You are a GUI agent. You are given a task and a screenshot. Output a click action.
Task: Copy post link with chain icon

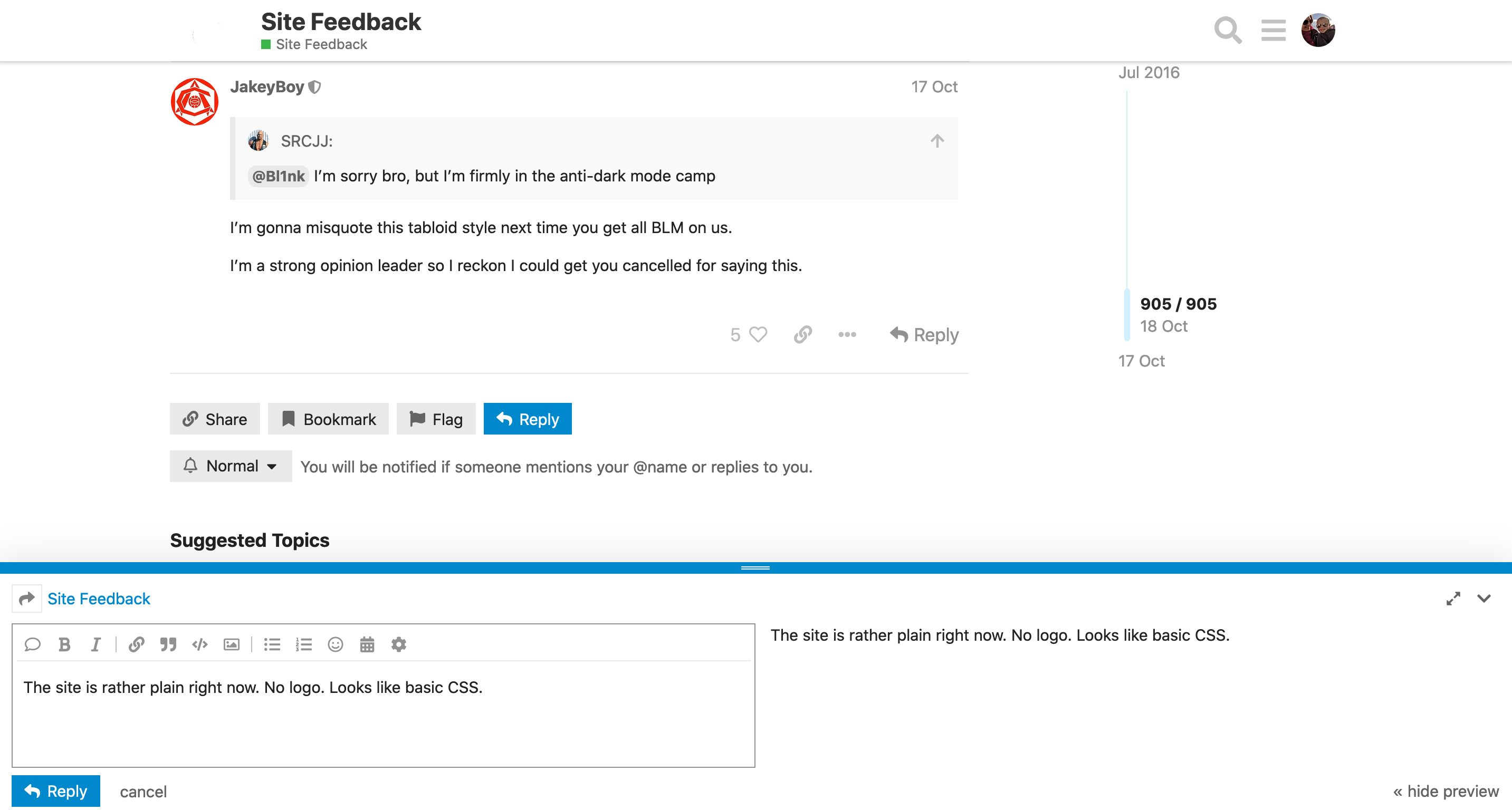[802, 334]
